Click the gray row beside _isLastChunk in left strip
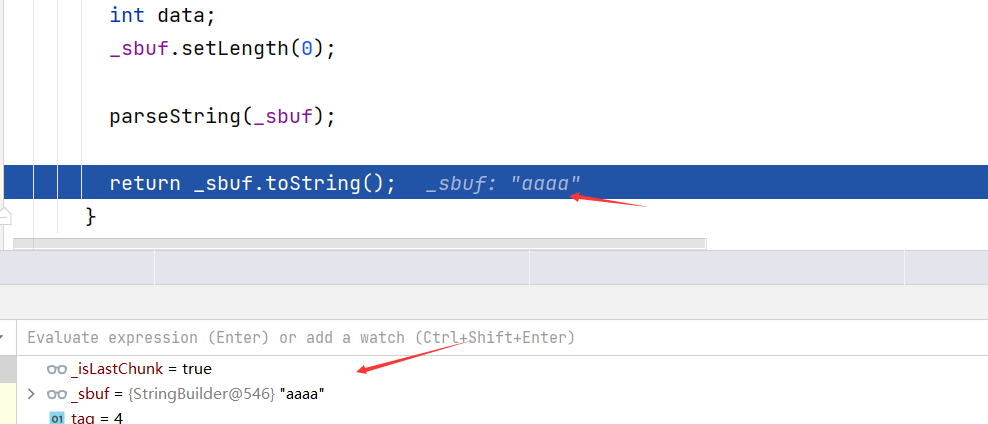 point(8,369)
